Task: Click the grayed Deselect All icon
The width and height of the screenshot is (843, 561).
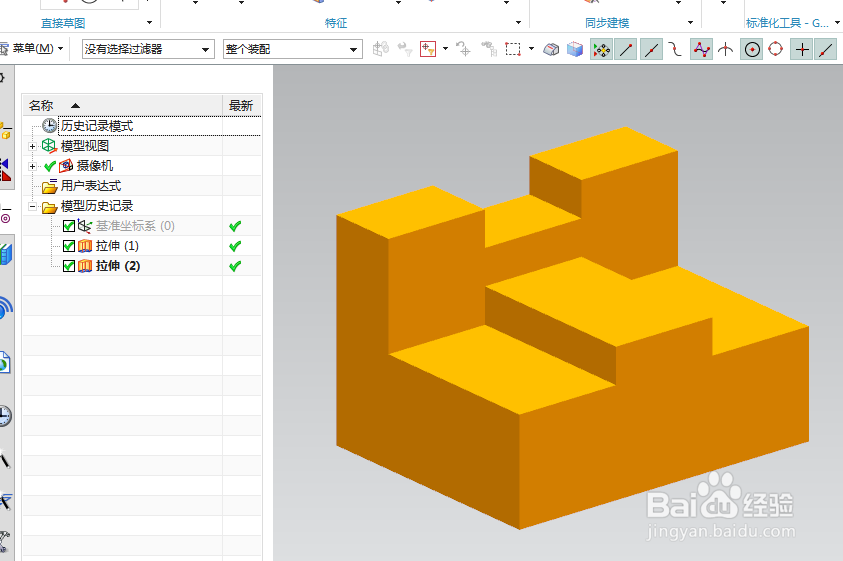Action: point(463,49)
